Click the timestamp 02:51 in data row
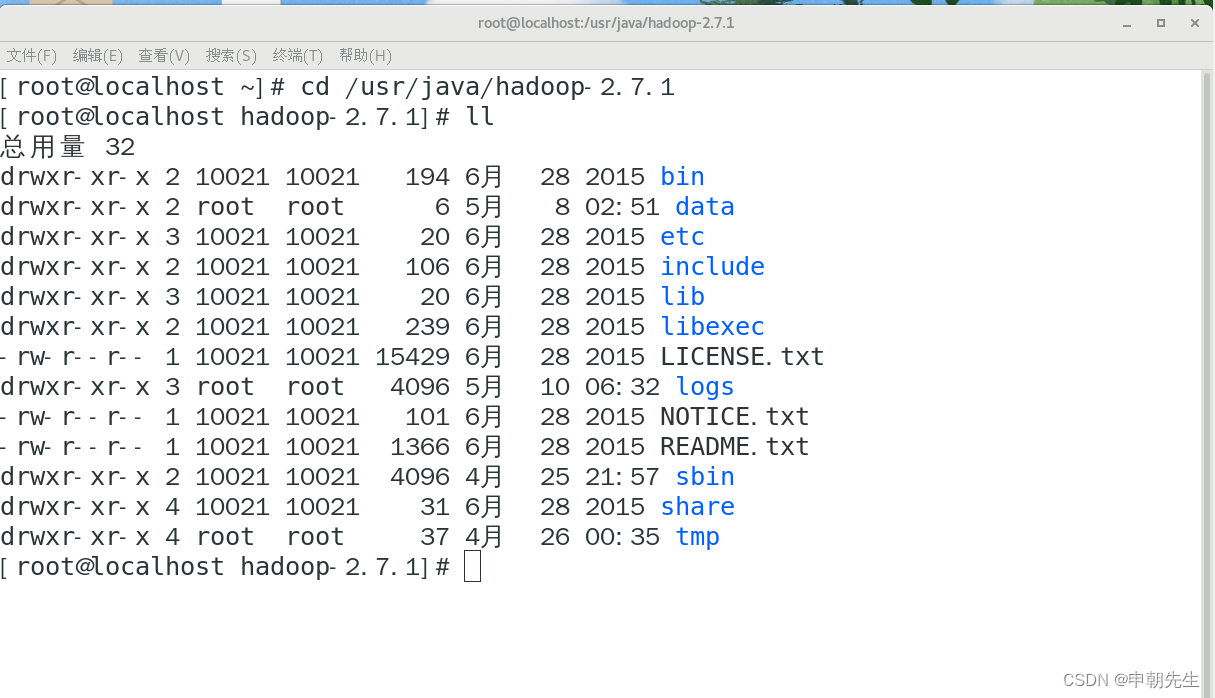The image size is (1215, 698). [x=622, y=207]
